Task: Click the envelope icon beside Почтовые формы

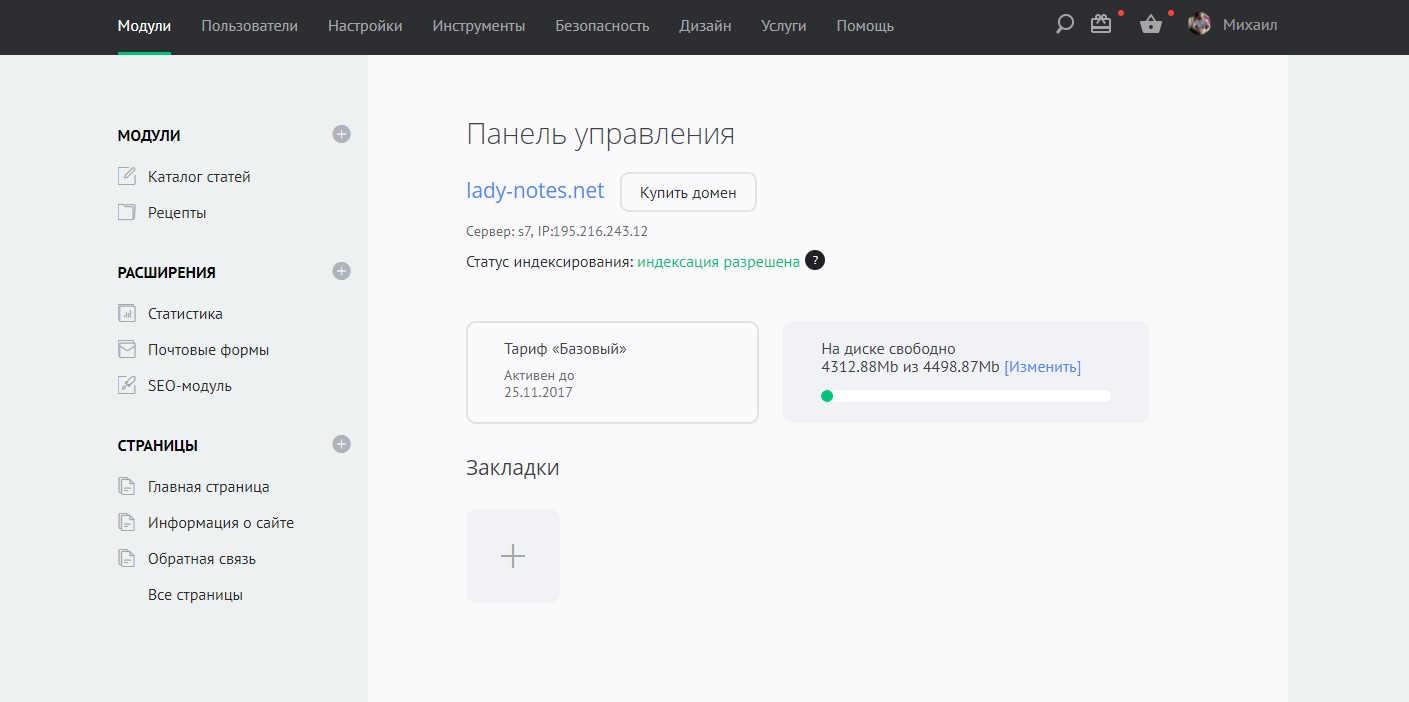Action: click(x=126, y=349)
